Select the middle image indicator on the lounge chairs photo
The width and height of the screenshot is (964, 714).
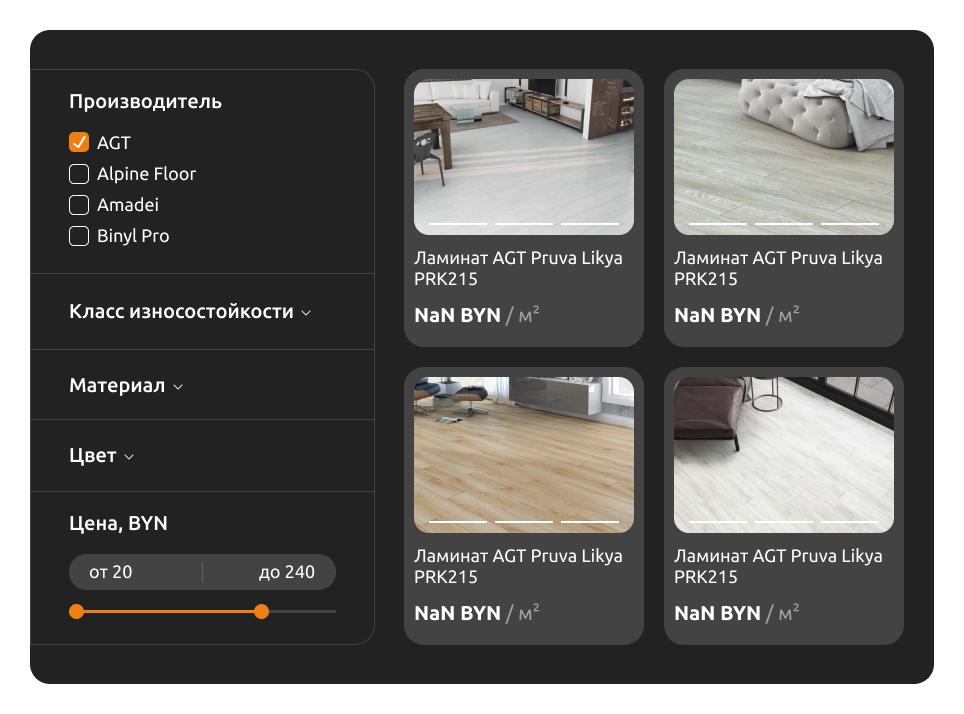tap(524, 522)
